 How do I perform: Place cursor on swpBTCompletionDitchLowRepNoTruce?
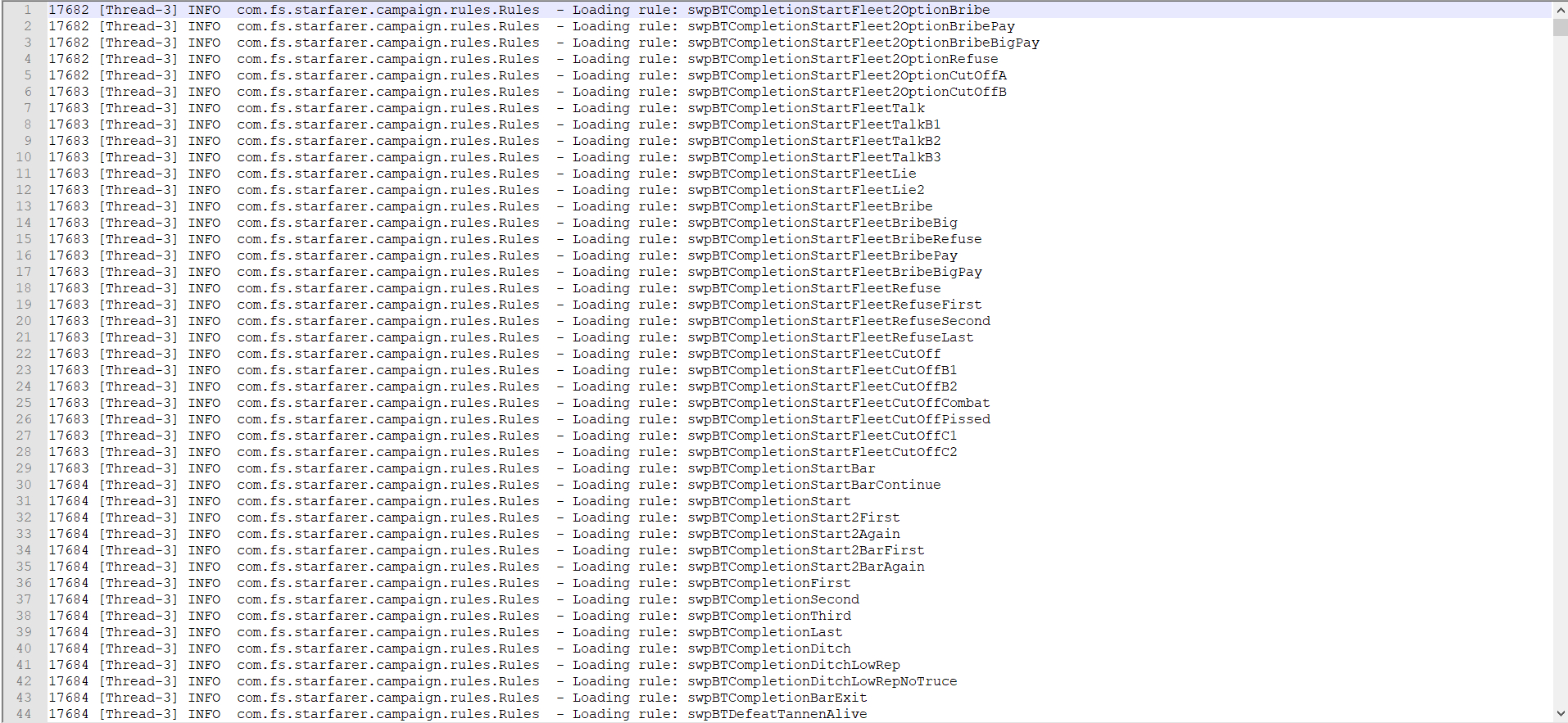[822, 681]
